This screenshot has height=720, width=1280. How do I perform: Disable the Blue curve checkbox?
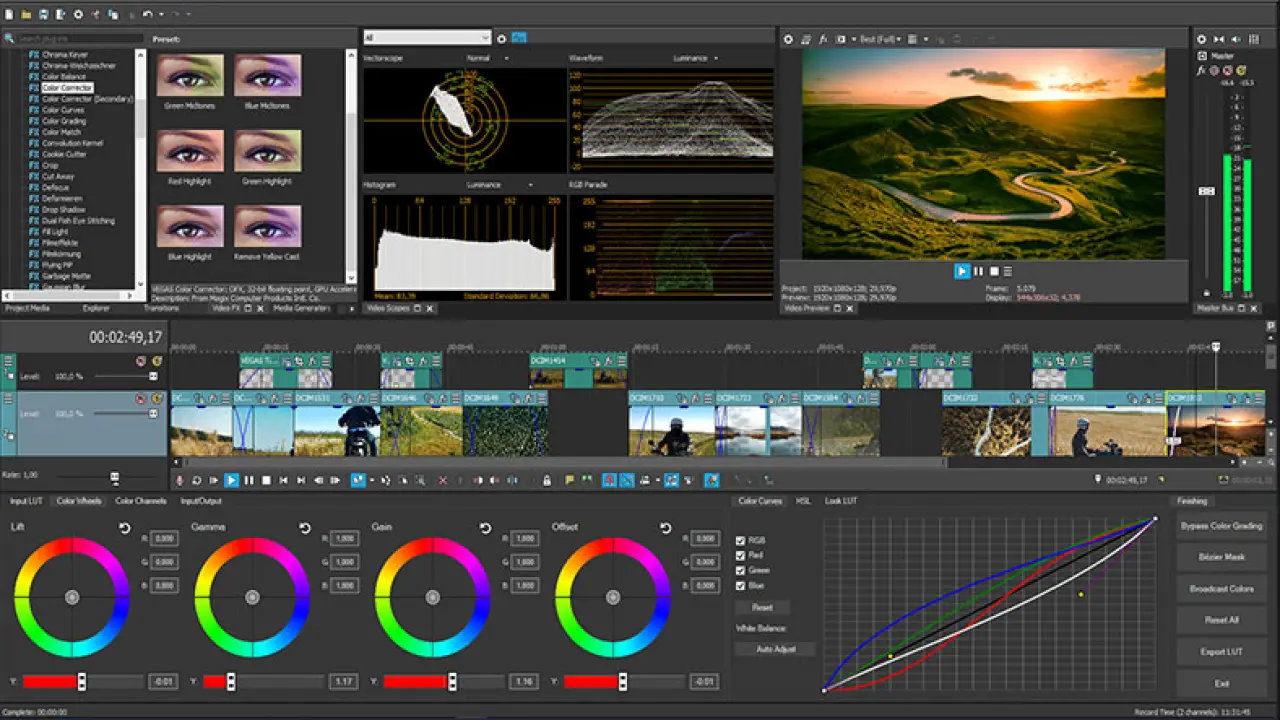[741, 585]
